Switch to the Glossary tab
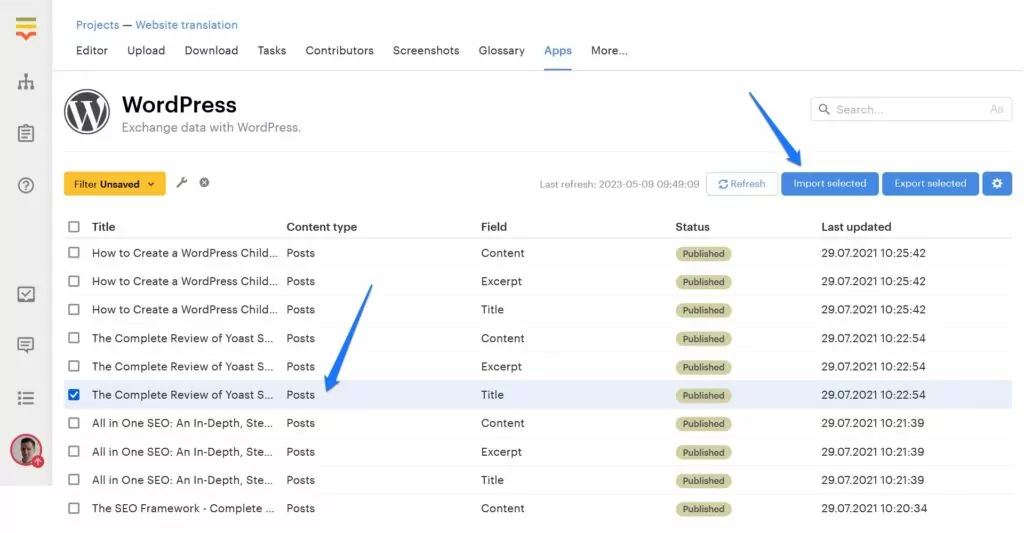 pos(502,50)
